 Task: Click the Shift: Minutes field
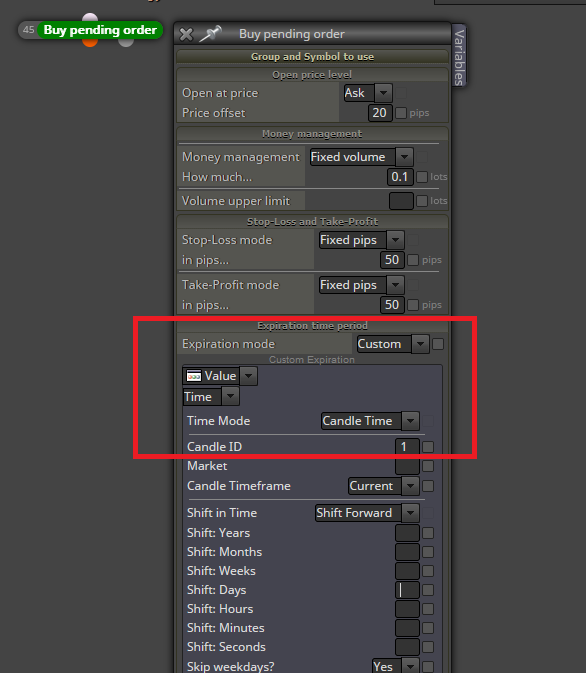pyautogui.click(x=407, y=628)
